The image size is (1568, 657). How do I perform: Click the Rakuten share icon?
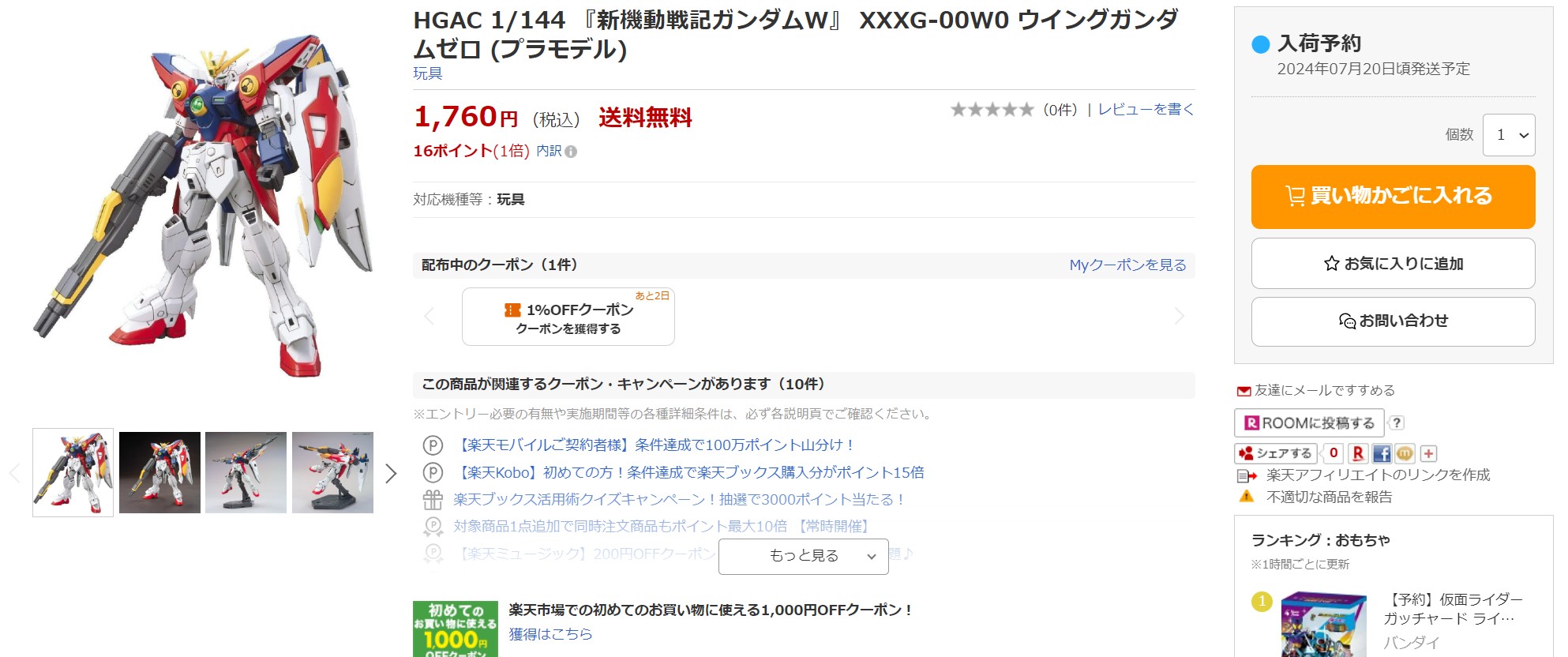click(x=1358, y=453)
